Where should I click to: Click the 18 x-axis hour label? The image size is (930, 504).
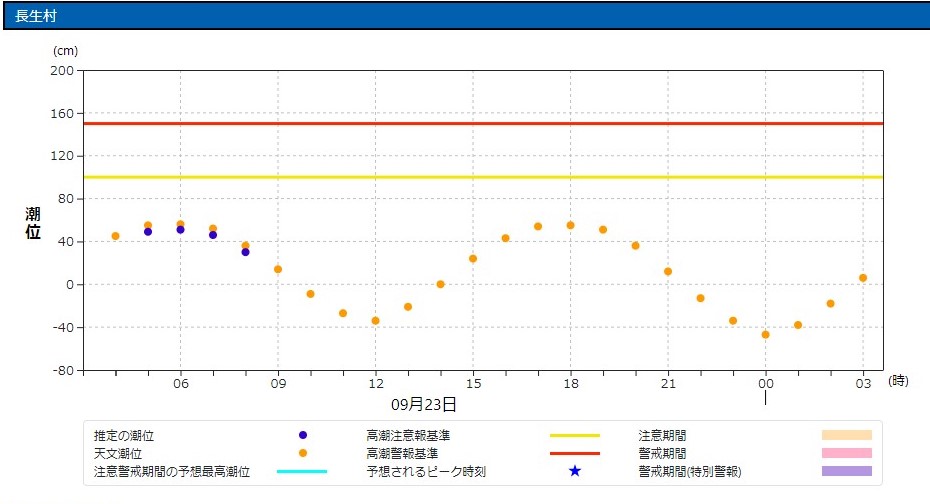(571, 384)
